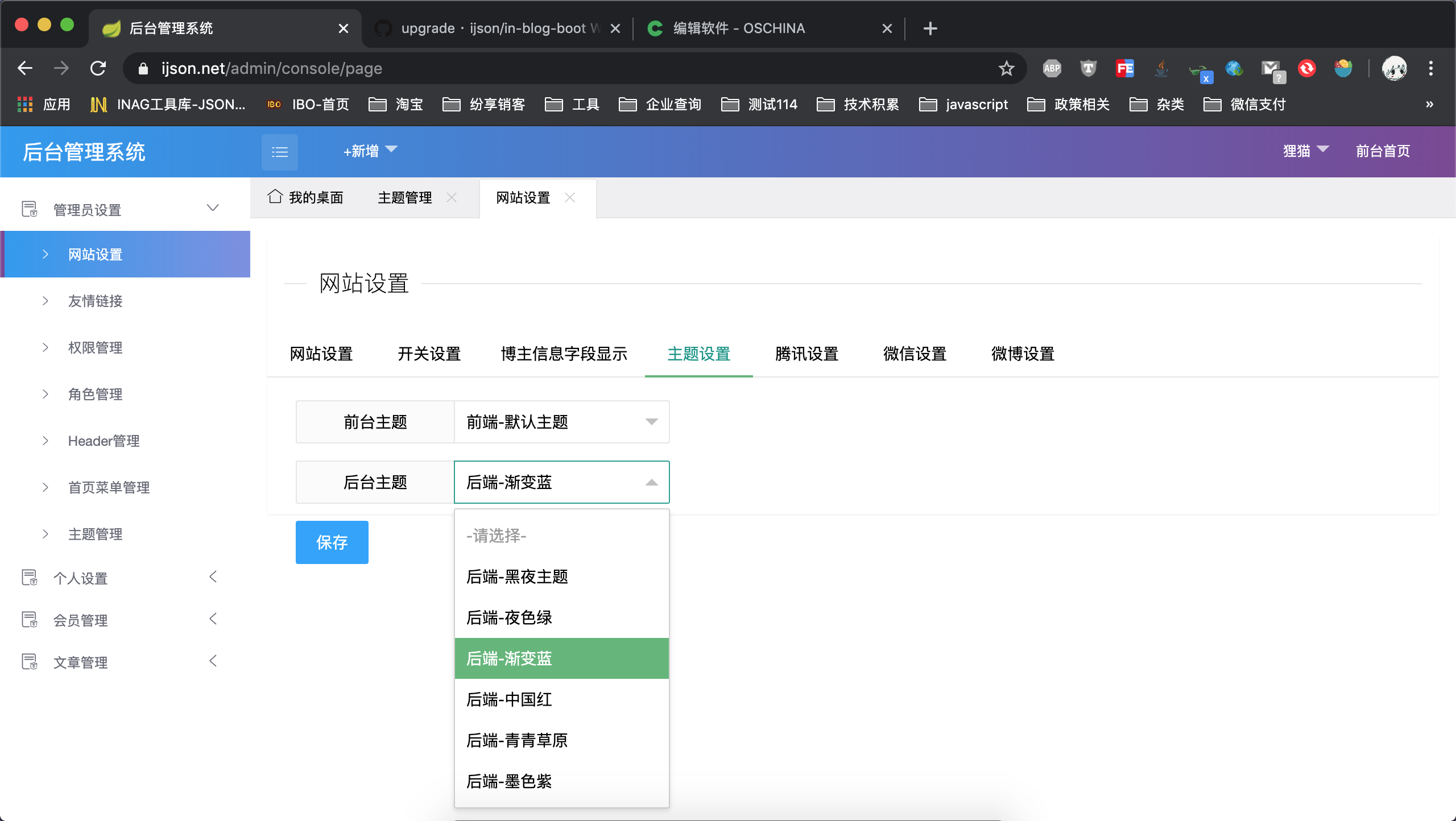Switch to the 微信设置 tab

click(915, 354)
